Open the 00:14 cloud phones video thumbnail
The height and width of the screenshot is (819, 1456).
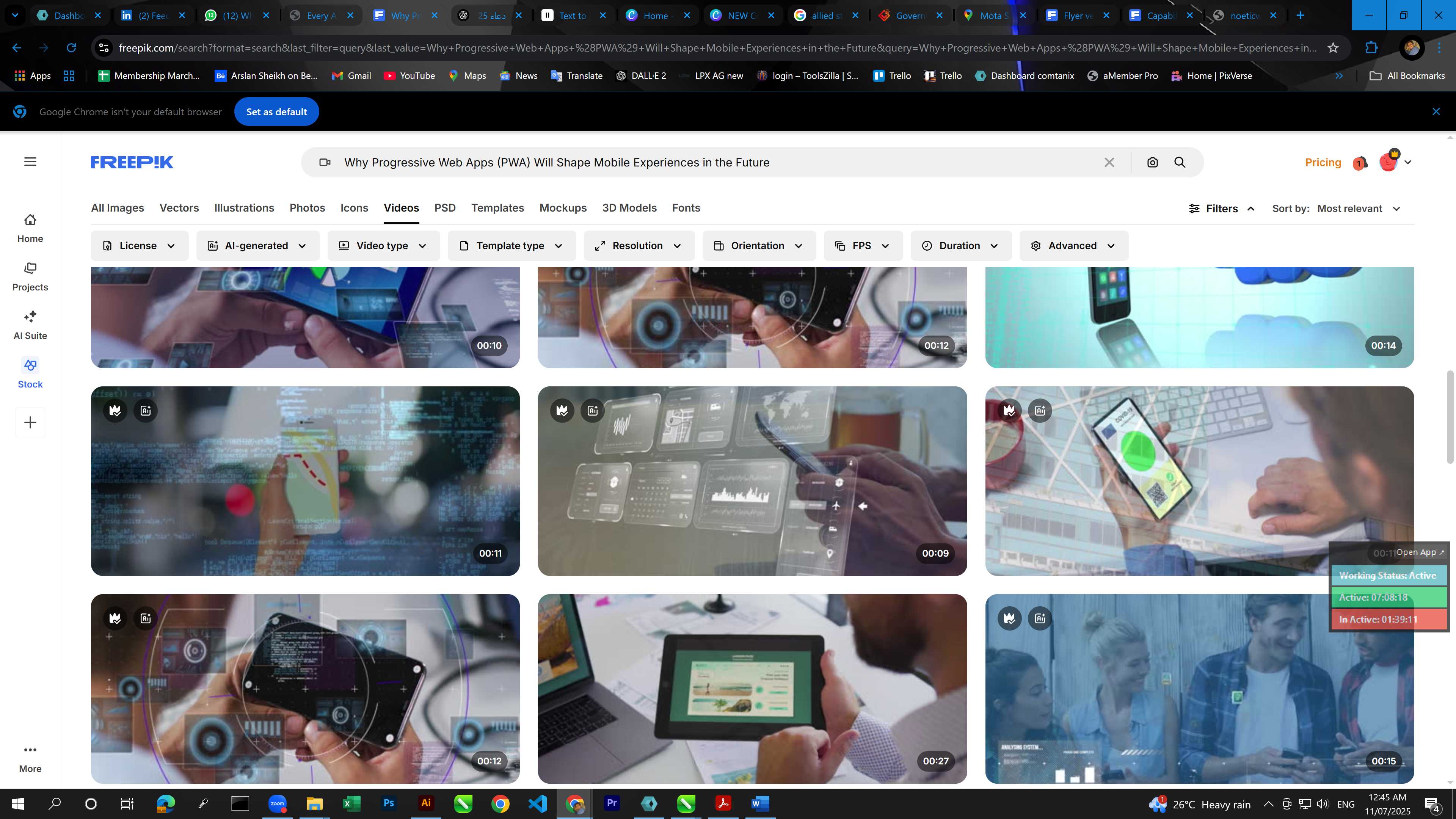coord(1199,318)
